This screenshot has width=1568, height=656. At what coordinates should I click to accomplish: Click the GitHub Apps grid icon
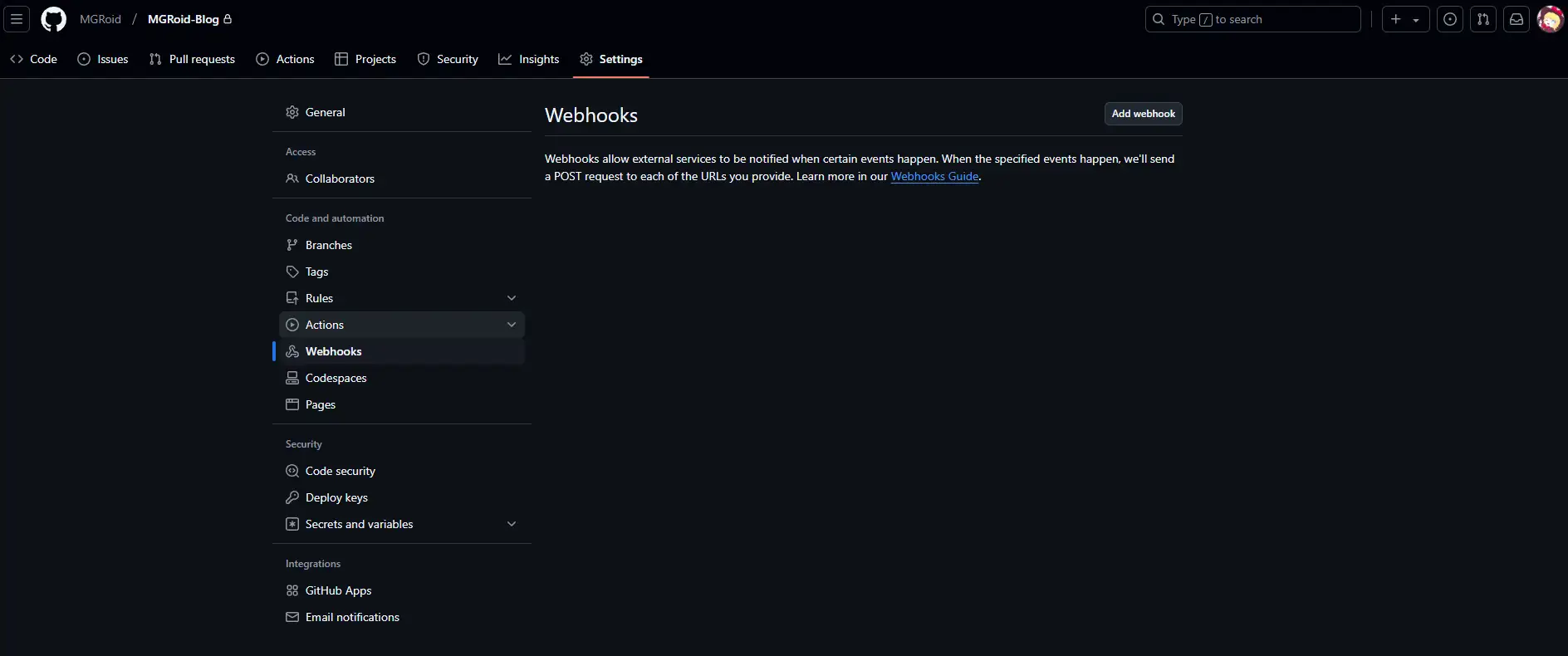pyautogui.click(x=292, y=590)
